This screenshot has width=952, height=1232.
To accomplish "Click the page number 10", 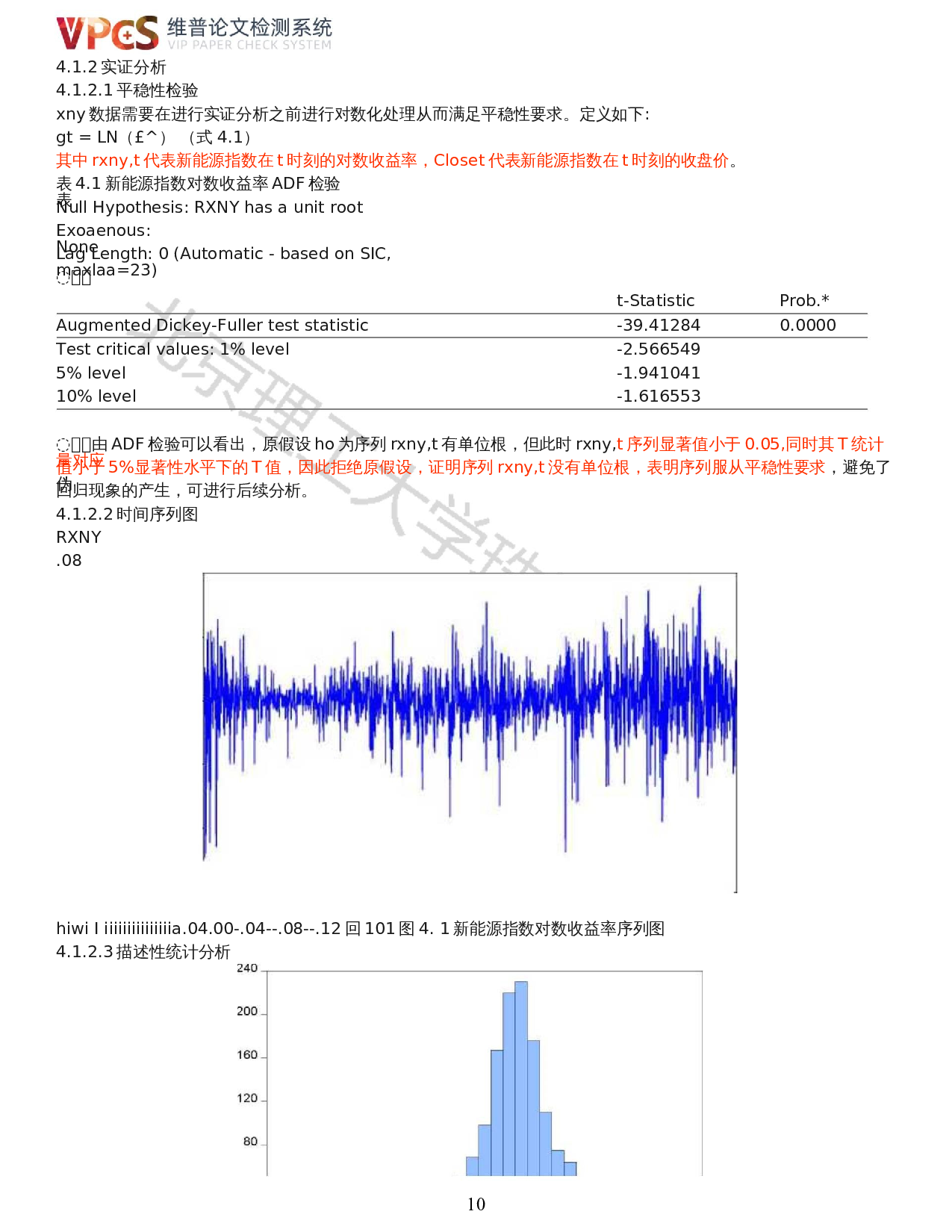I will tap(476, 1204).
